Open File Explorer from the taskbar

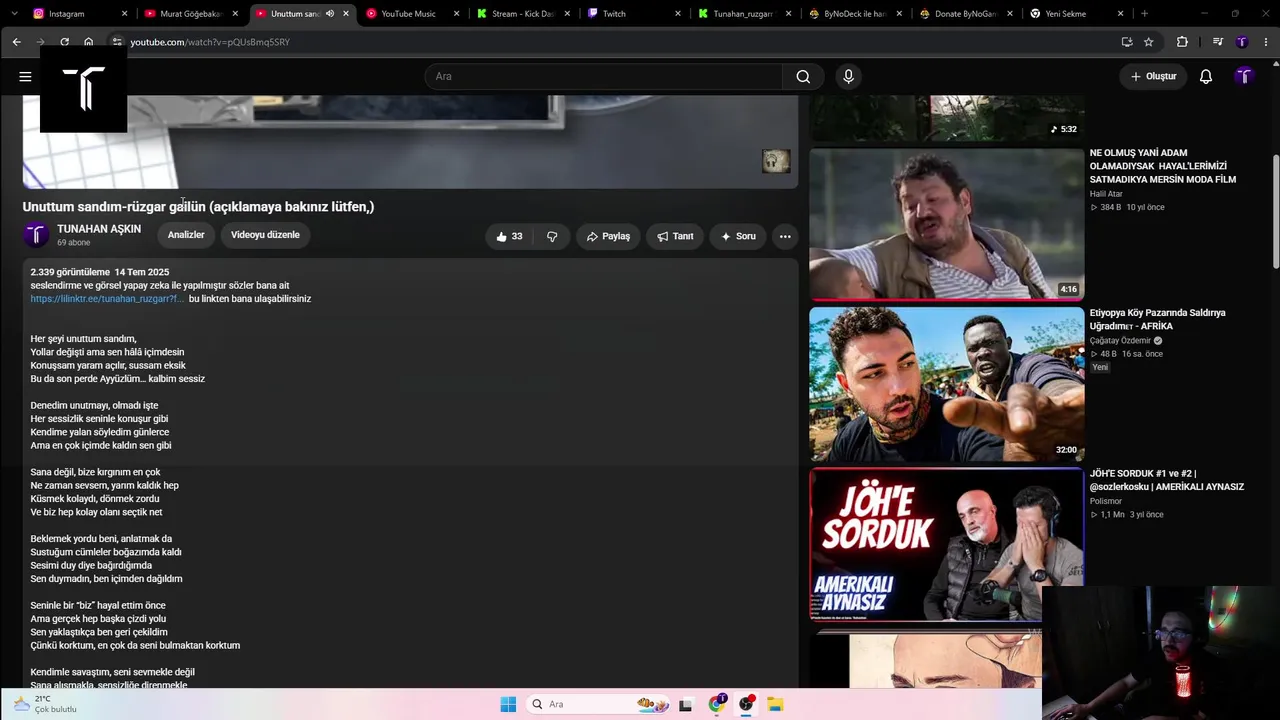tap(775, 704)
